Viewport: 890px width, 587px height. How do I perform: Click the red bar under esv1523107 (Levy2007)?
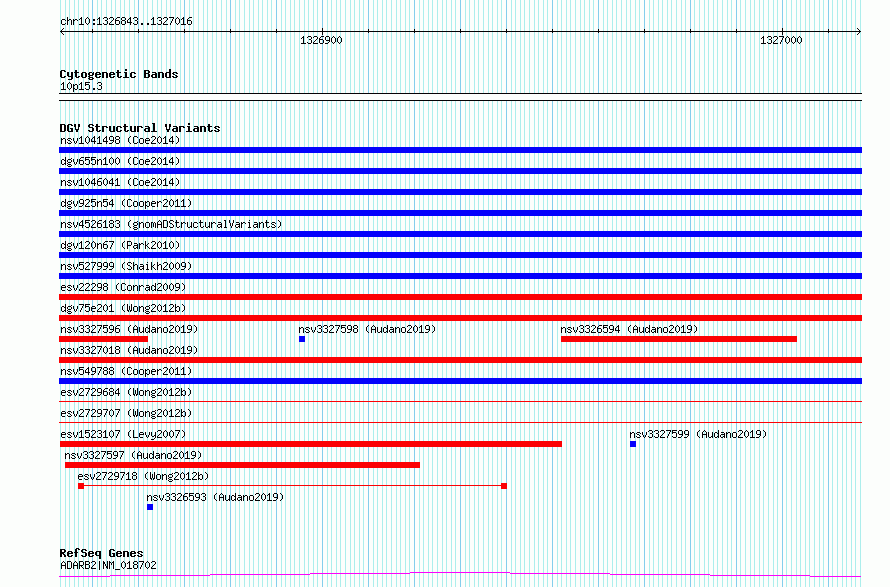tap(310, 444)
